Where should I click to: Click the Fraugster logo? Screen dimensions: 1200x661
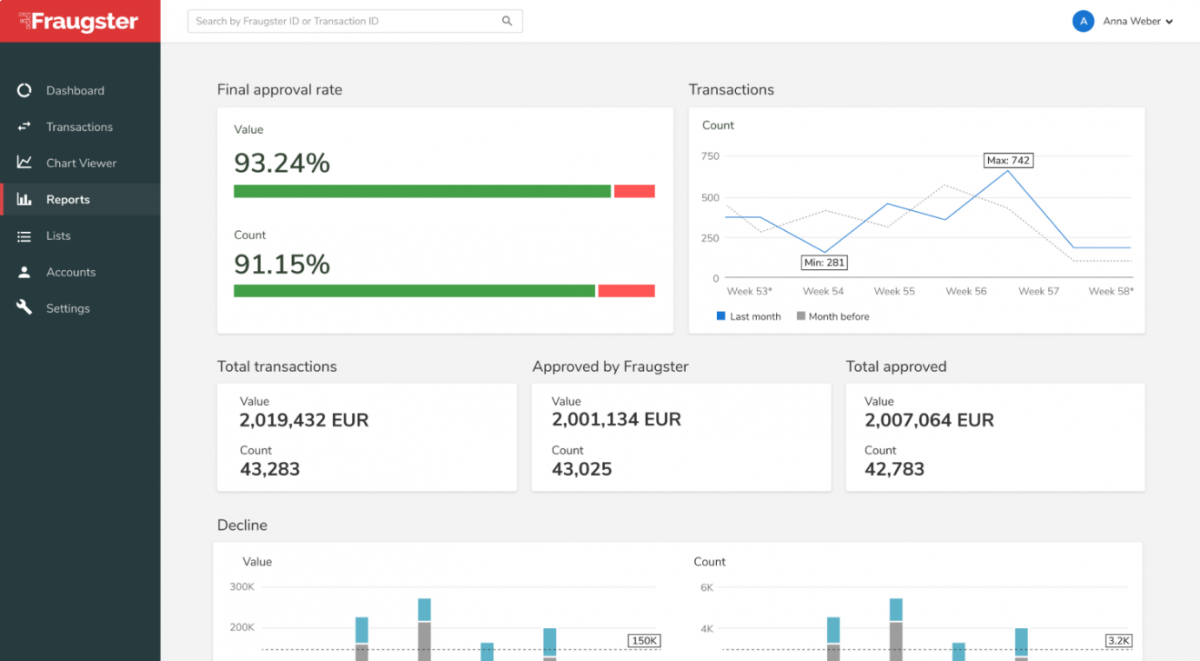pyautogui.click(x=80, y=21)
